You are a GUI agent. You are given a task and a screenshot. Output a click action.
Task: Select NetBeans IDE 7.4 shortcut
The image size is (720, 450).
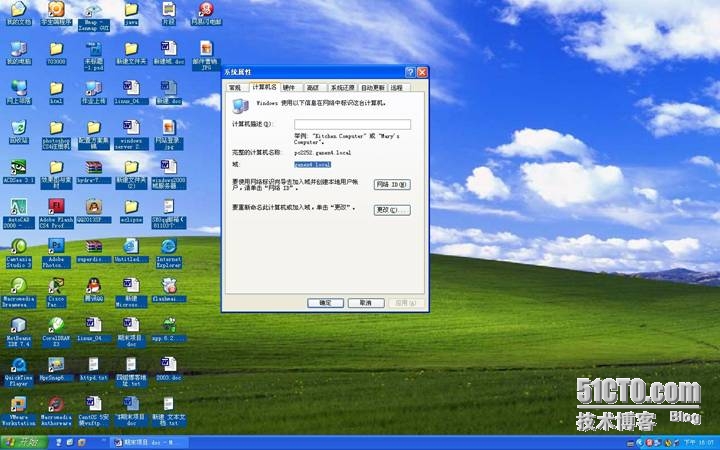pyautogui.click(x=19, y=332)
